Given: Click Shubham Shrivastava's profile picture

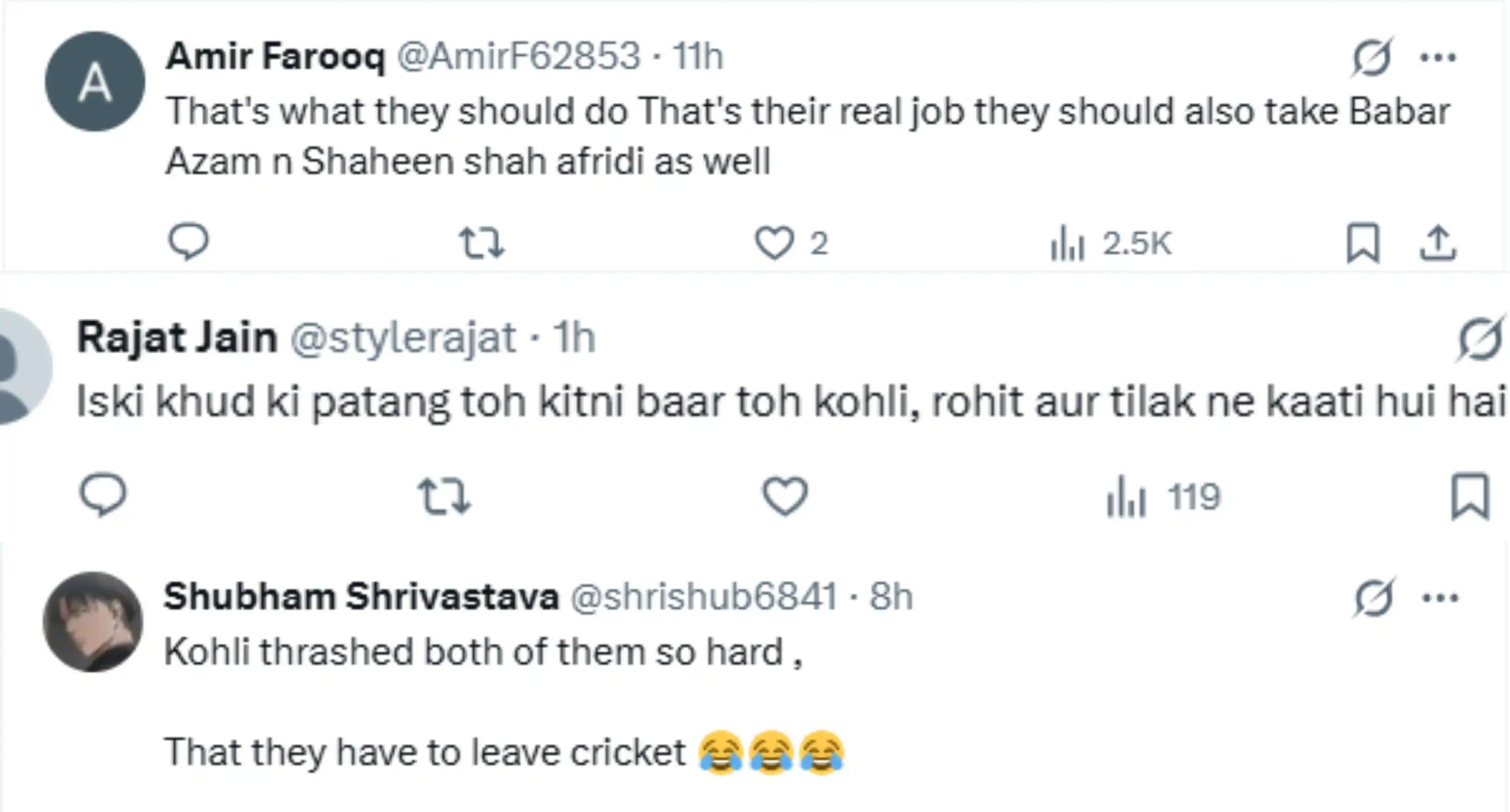Looking at the screenshot, I should click(x=93, y=622).
